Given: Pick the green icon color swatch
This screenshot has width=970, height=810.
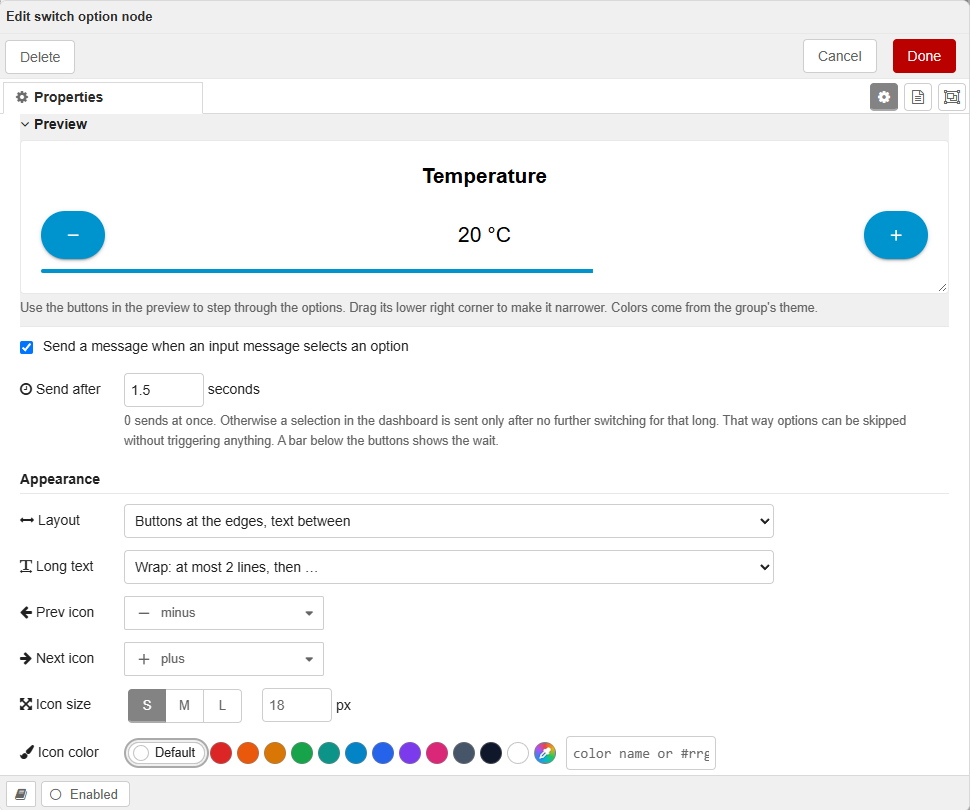Looking at the screenshot, I should coord(302,753).
